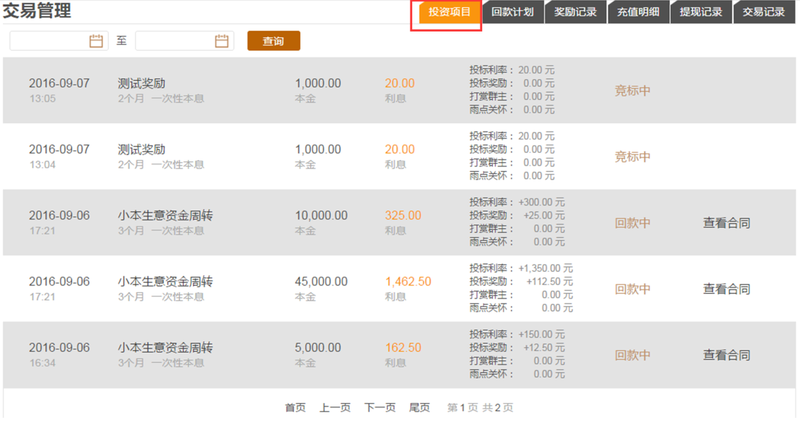Select the 提现记录 tab
This screenshot has height=423, width=800.
pyautogui.click(x=701, y=13)
